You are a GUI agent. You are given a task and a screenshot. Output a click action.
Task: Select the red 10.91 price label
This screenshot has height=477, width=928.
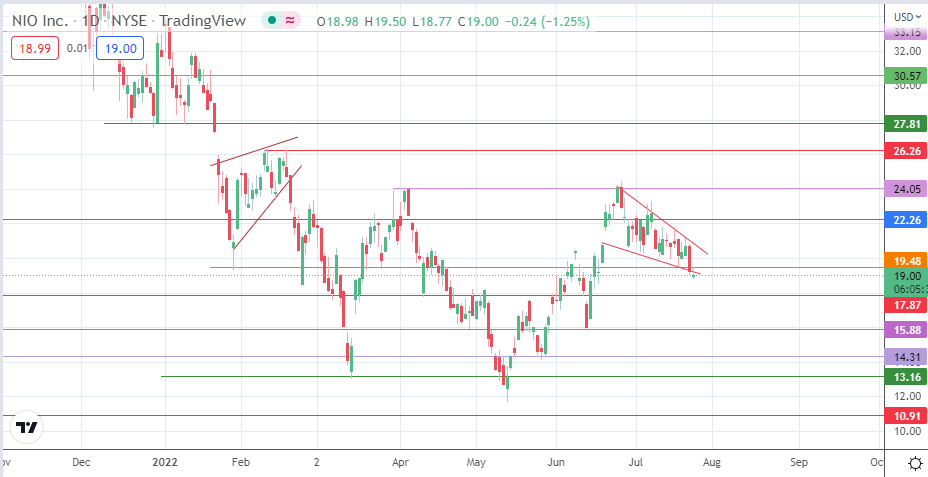(x=905, y=416)
